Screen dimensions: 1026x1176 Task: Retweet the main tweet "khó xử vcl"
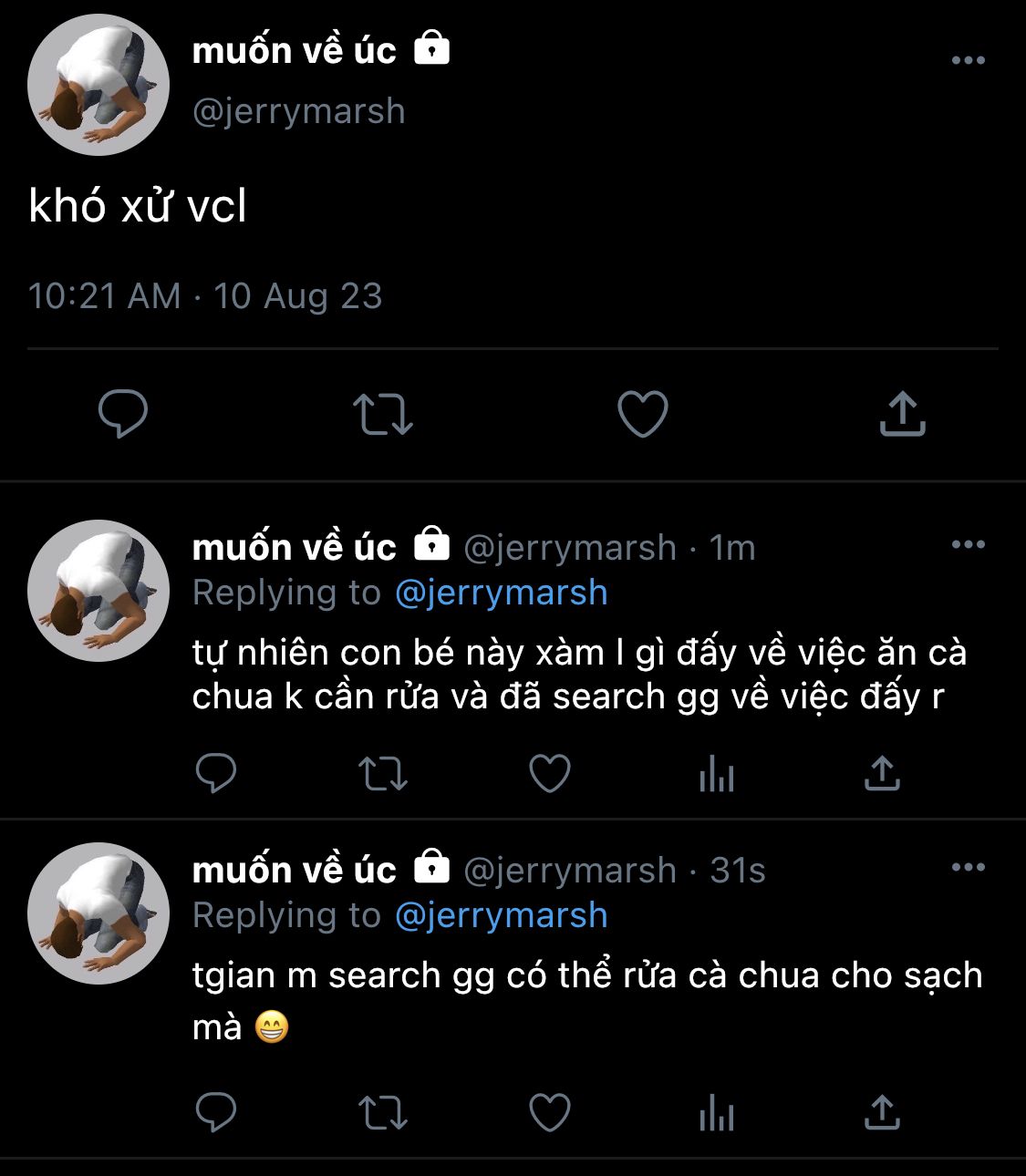[x=383, y=413]
